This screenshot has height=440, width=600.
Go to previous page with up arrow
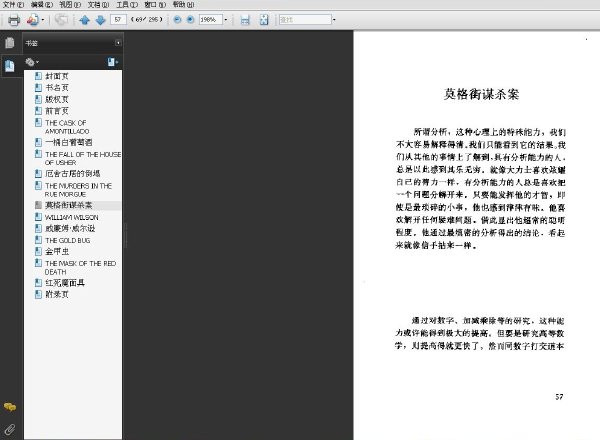tap(85, 20)
